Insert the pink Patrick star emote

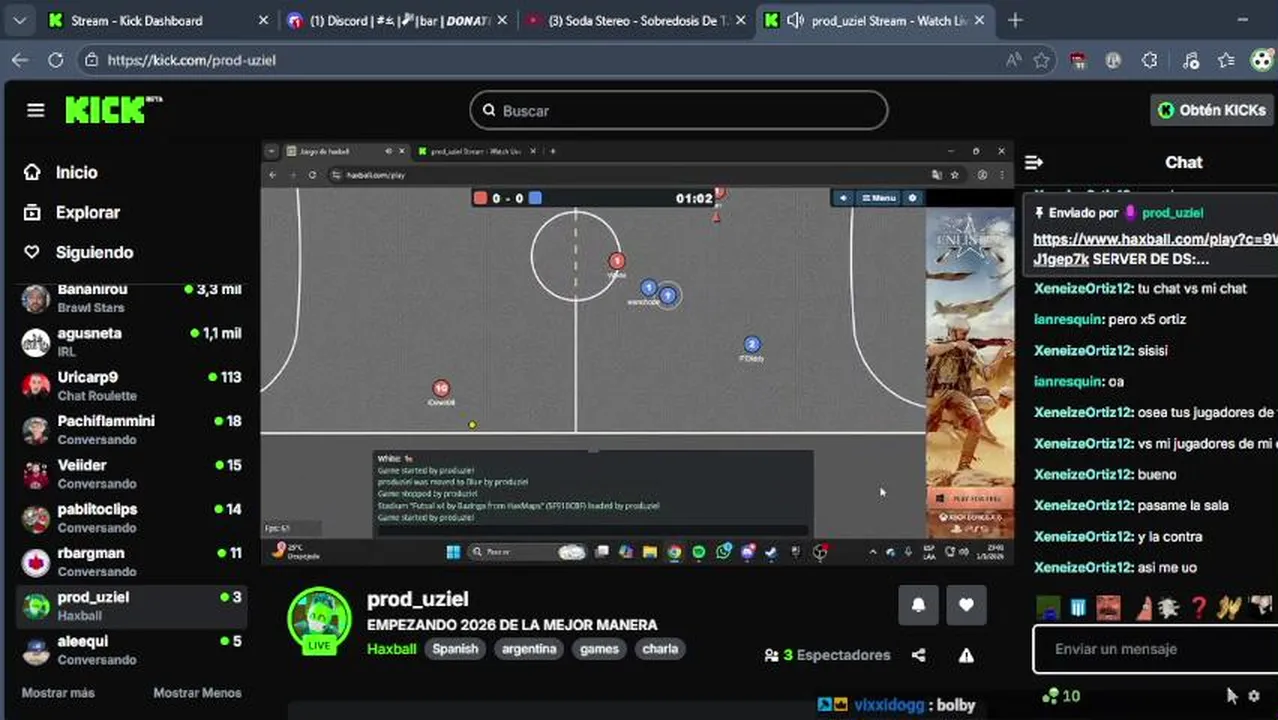(1144, 606)
